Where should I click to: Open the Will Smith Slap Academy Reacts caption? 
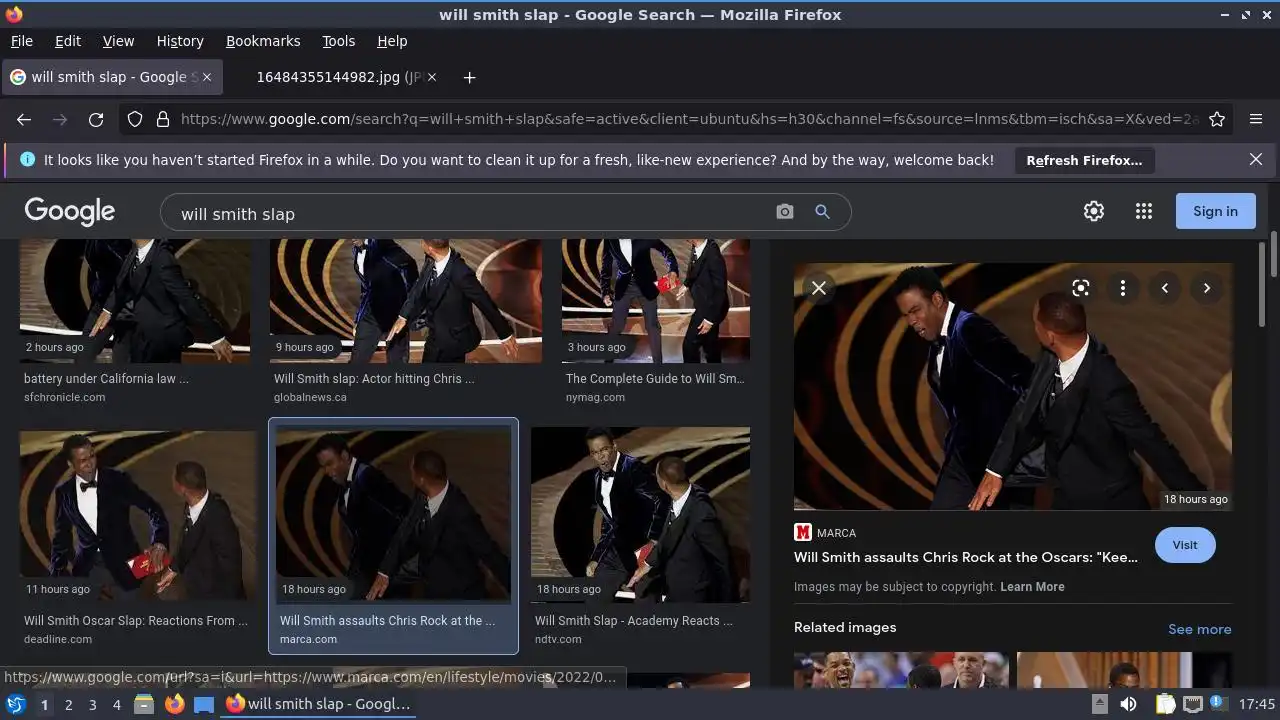[x=634, y=621]
